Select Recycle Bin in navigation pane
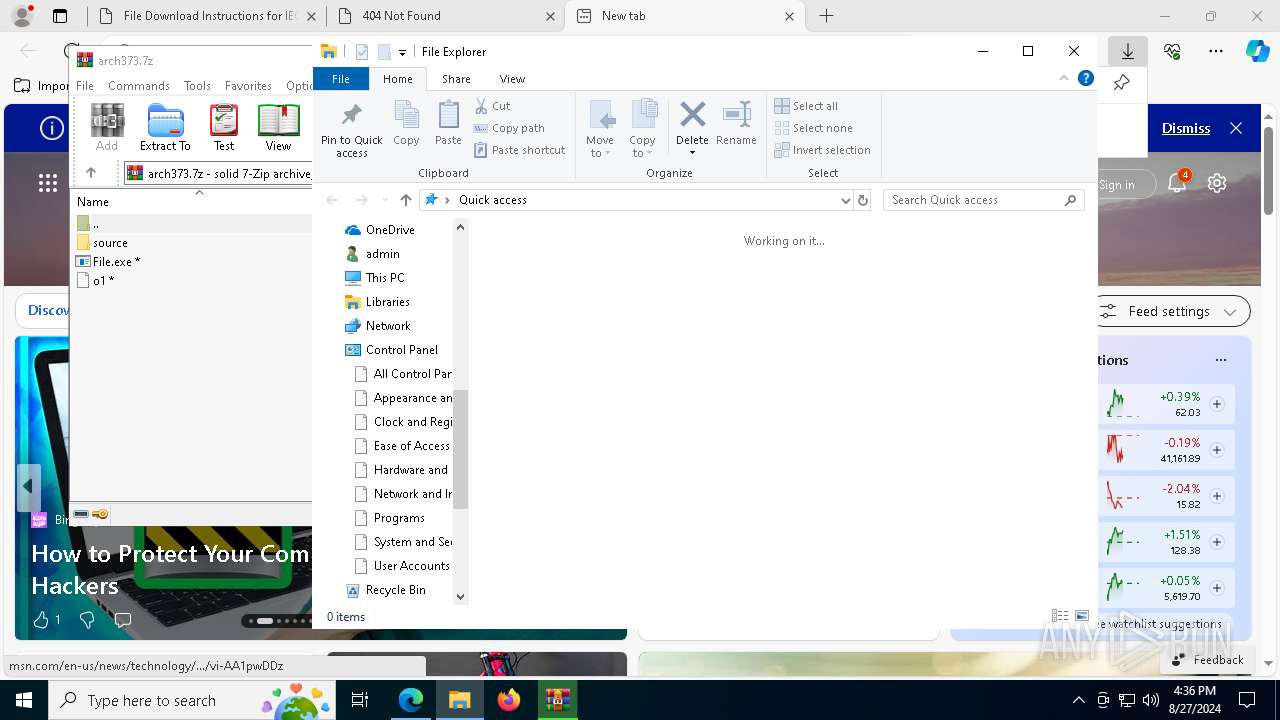The height and width of the screenshot is (720, 1280). pos(395,590)
